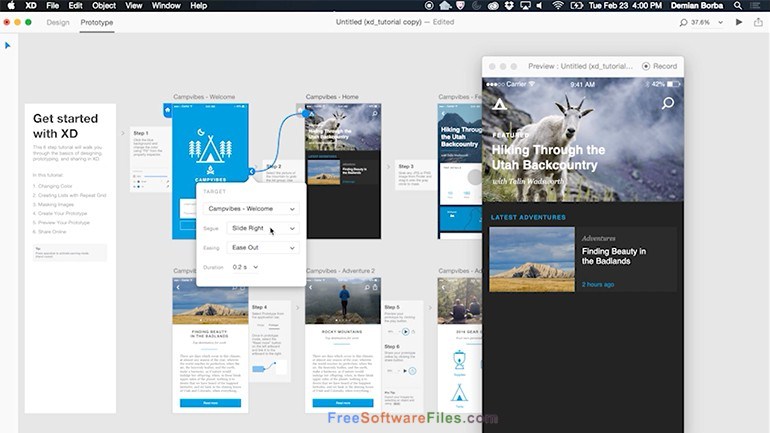Click the back arrow on Adventure 2 artboard
Screen dimensions: 770x433
coord(311,287)
